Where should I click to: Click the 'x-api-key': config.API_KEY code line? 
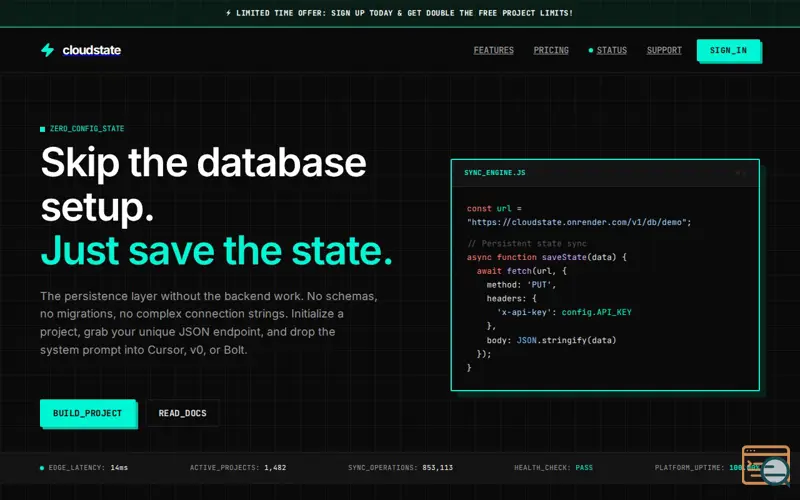coord(564,312)
